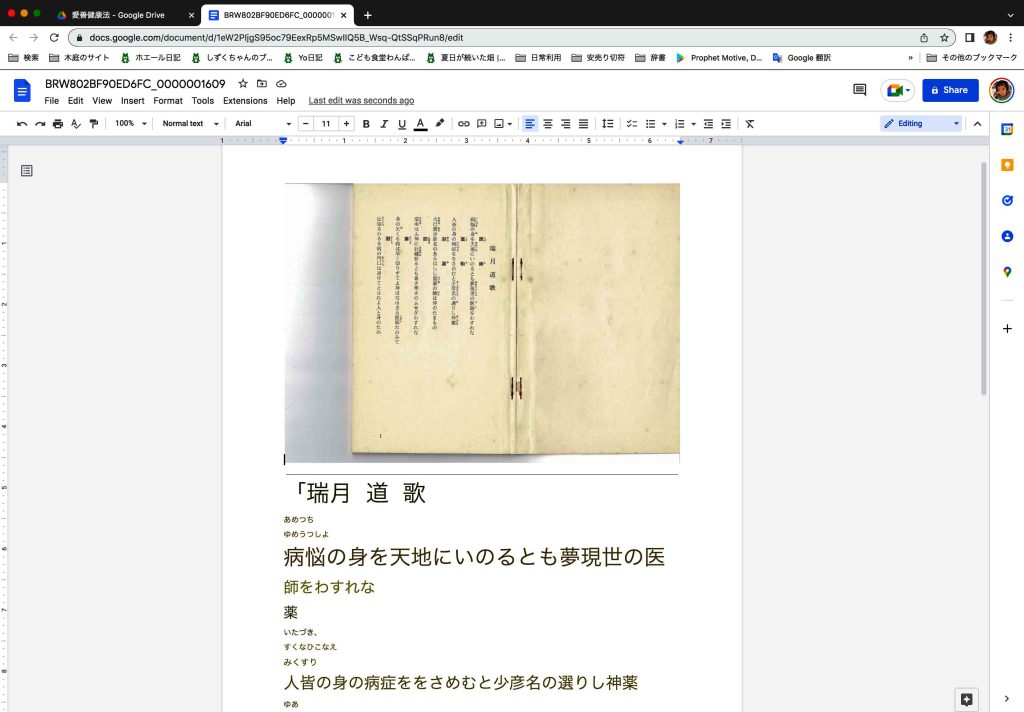This screenshot has height=712, width=1024.
Task: Open the highlight color picker
Action: tap(440, 123)
